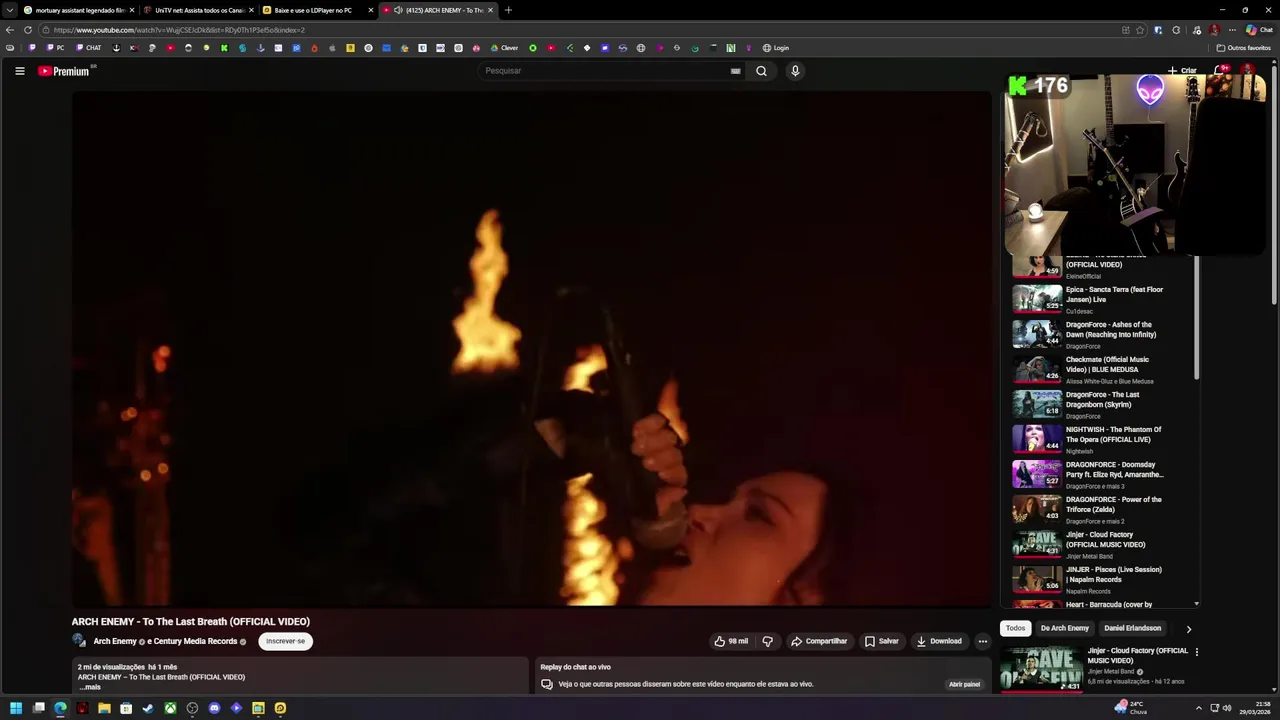The width and height of the screenshot is (1280, 720).
Task: Switch to mortuary assistant browser tab
Action: (x=79, y=10)
